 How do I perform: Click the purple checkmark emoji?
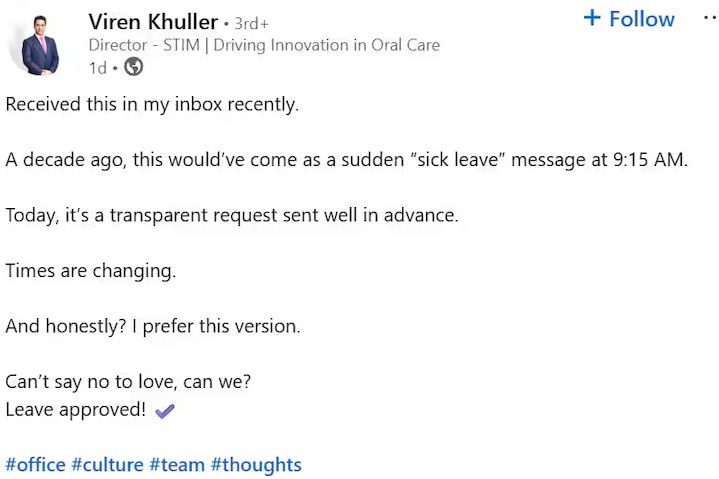(x=165, y=410)
